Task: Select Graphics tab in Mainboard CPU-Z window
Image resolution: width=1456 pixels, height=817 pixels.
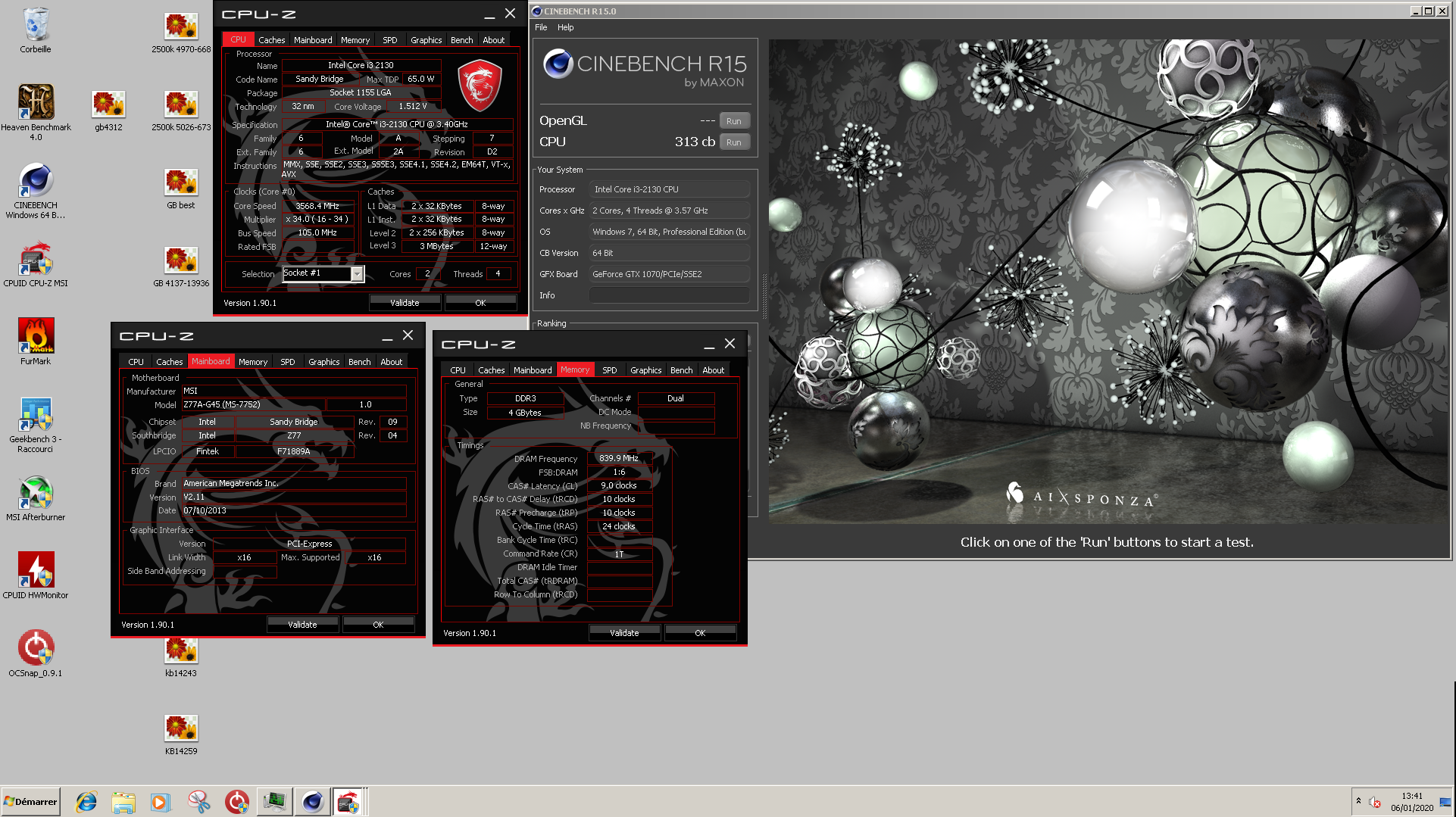Action: point(323,362)
